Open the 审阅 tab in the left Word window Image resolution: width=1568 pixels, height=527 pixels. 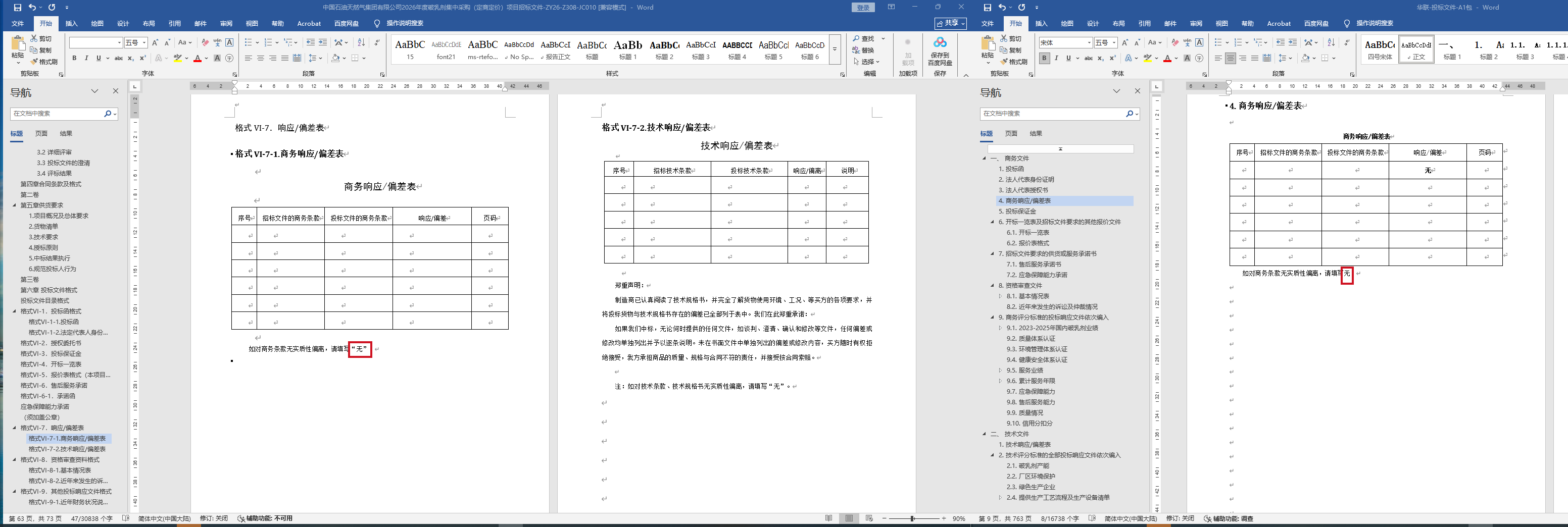[226, 24]
